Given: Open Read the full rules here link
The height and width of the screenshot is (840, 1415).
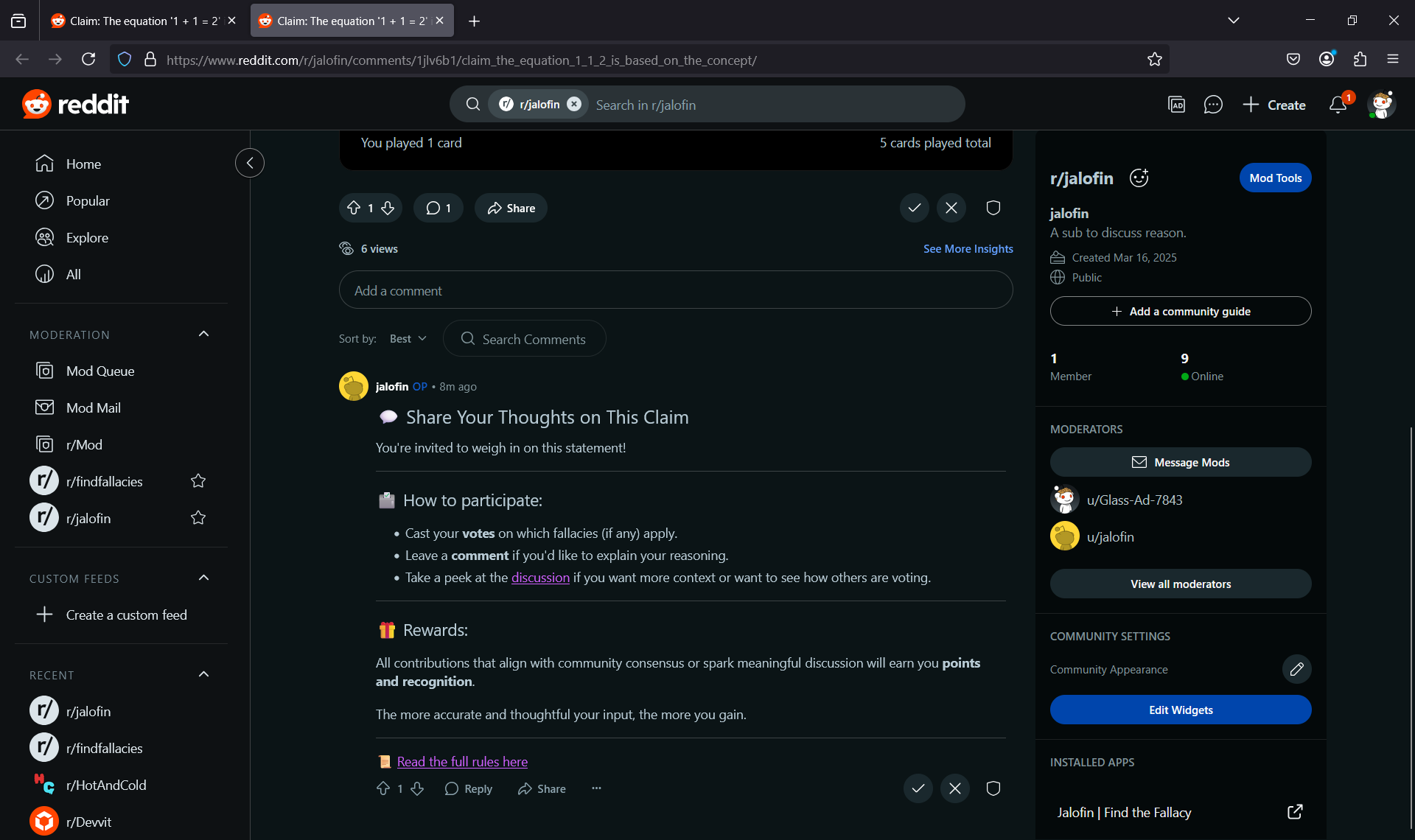Looking at the screenshot, I should coord(462,762).
